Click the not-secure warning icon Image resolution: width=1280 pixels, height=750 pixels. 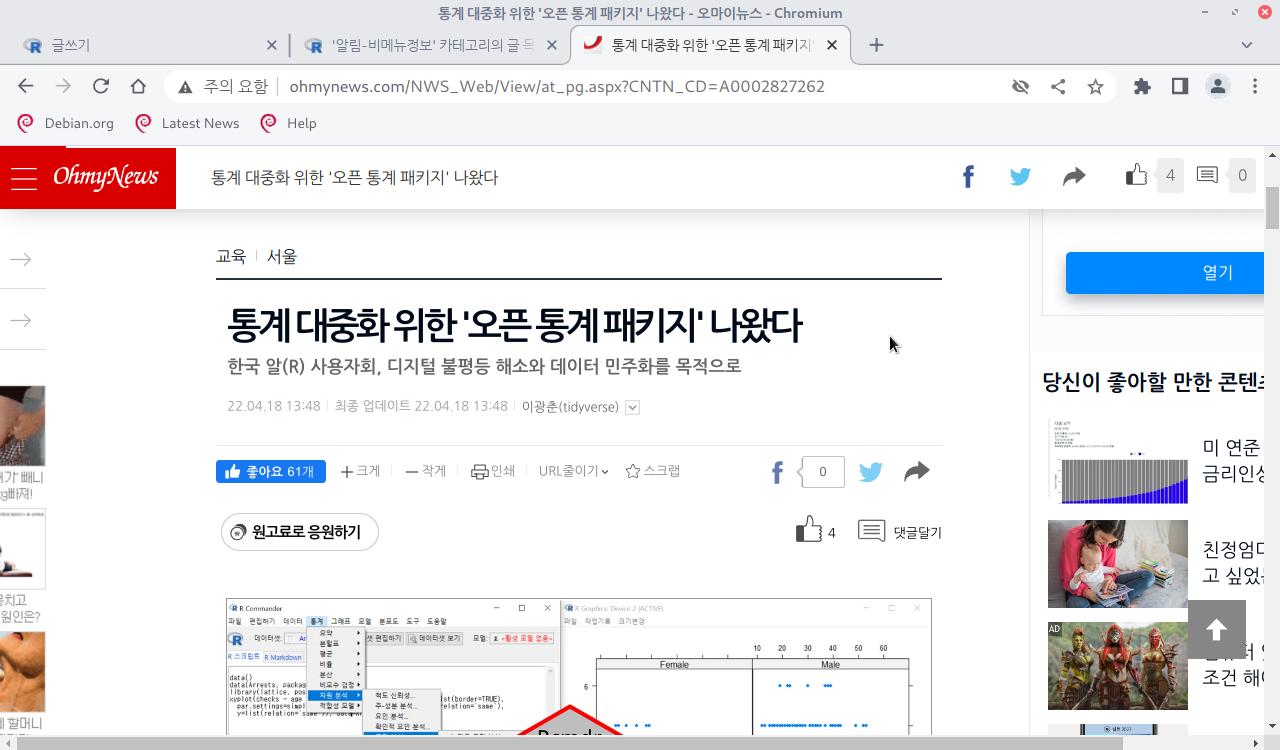coord(185,87)
